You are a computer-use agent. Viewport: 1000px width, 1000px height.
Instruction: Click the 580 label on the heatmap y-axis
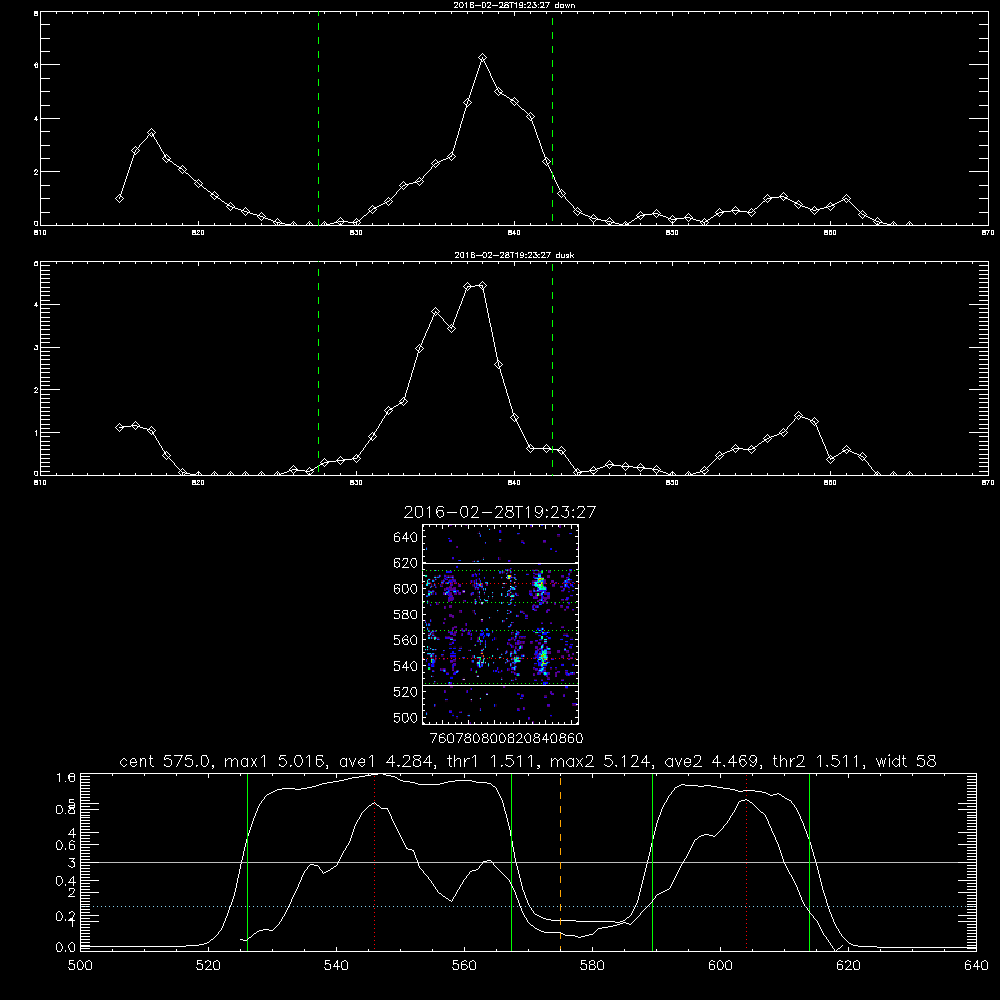[x=406, y=615]
